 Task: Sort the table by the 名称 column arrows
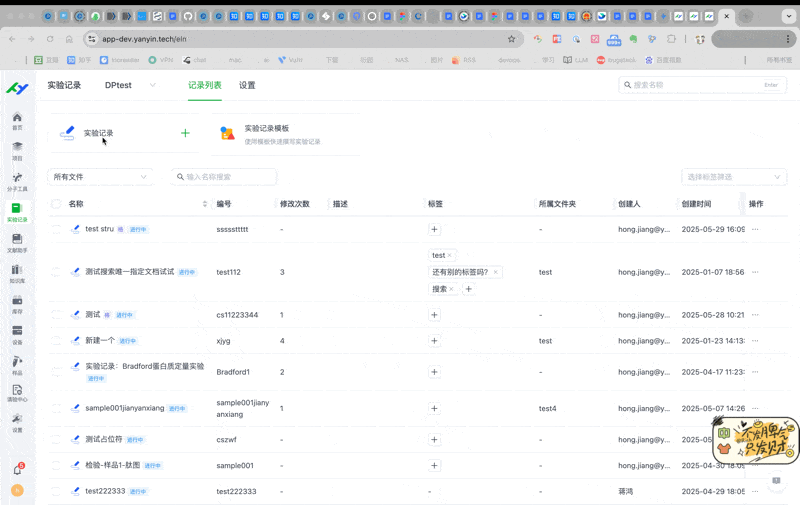pyautogui.click(x=205, y=204)
